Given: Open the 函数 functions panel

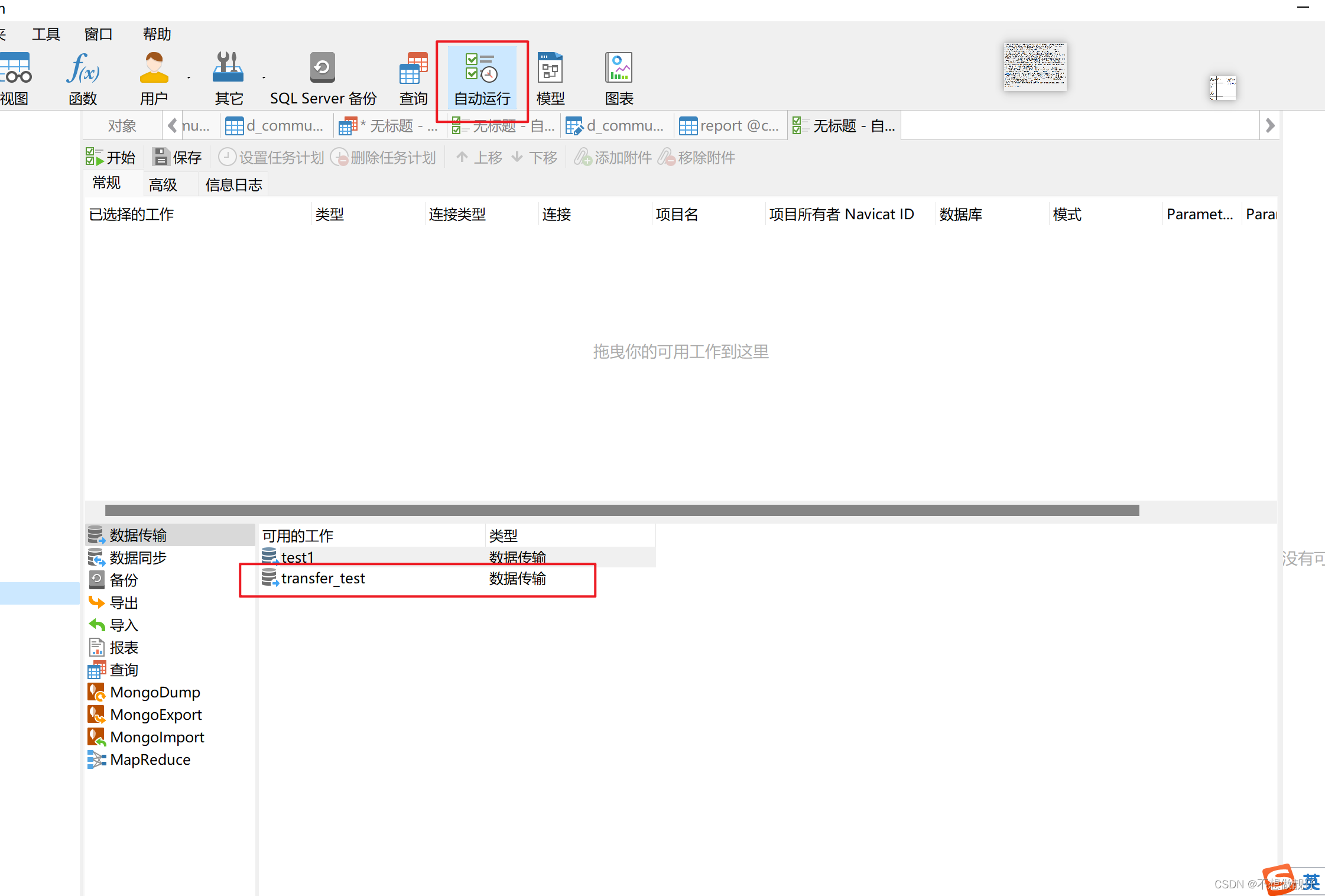Looking at the screenshot, I should click(82, 77).
